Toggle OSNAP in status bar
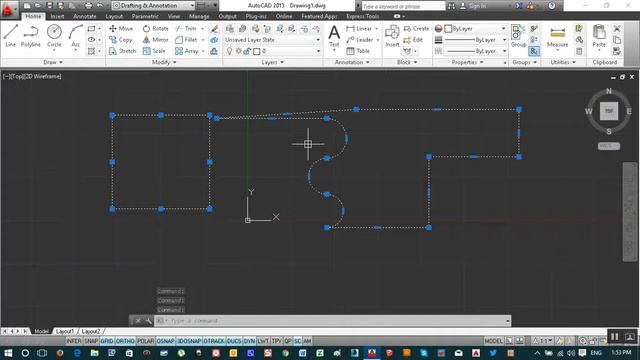Screen dimensions: 640x360 coord(165,341)
